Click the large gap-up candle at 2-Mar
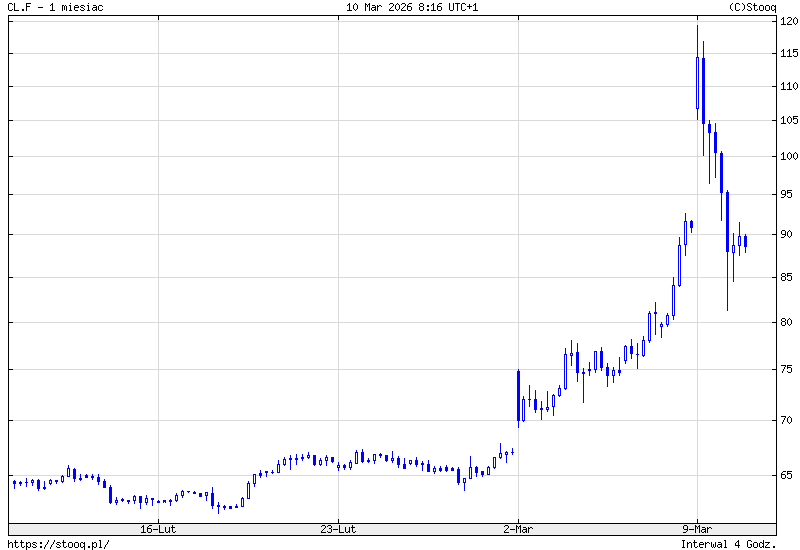Image resolution: width=800 pixels, height=550 pixels. (x=518, y=397)
